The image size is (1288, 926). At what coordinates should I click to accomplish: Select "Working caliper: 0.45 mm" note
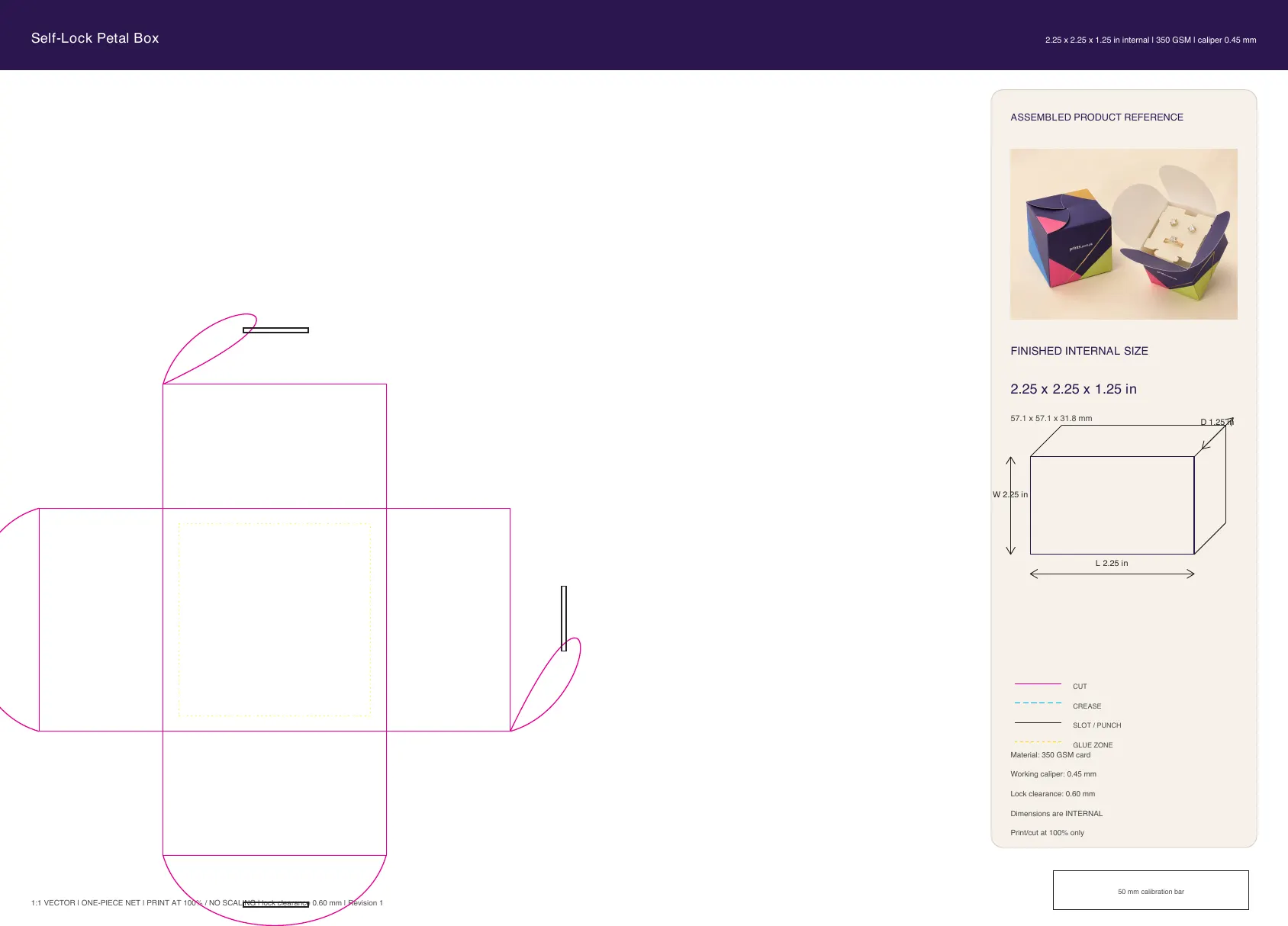[x=1053, y=774]
